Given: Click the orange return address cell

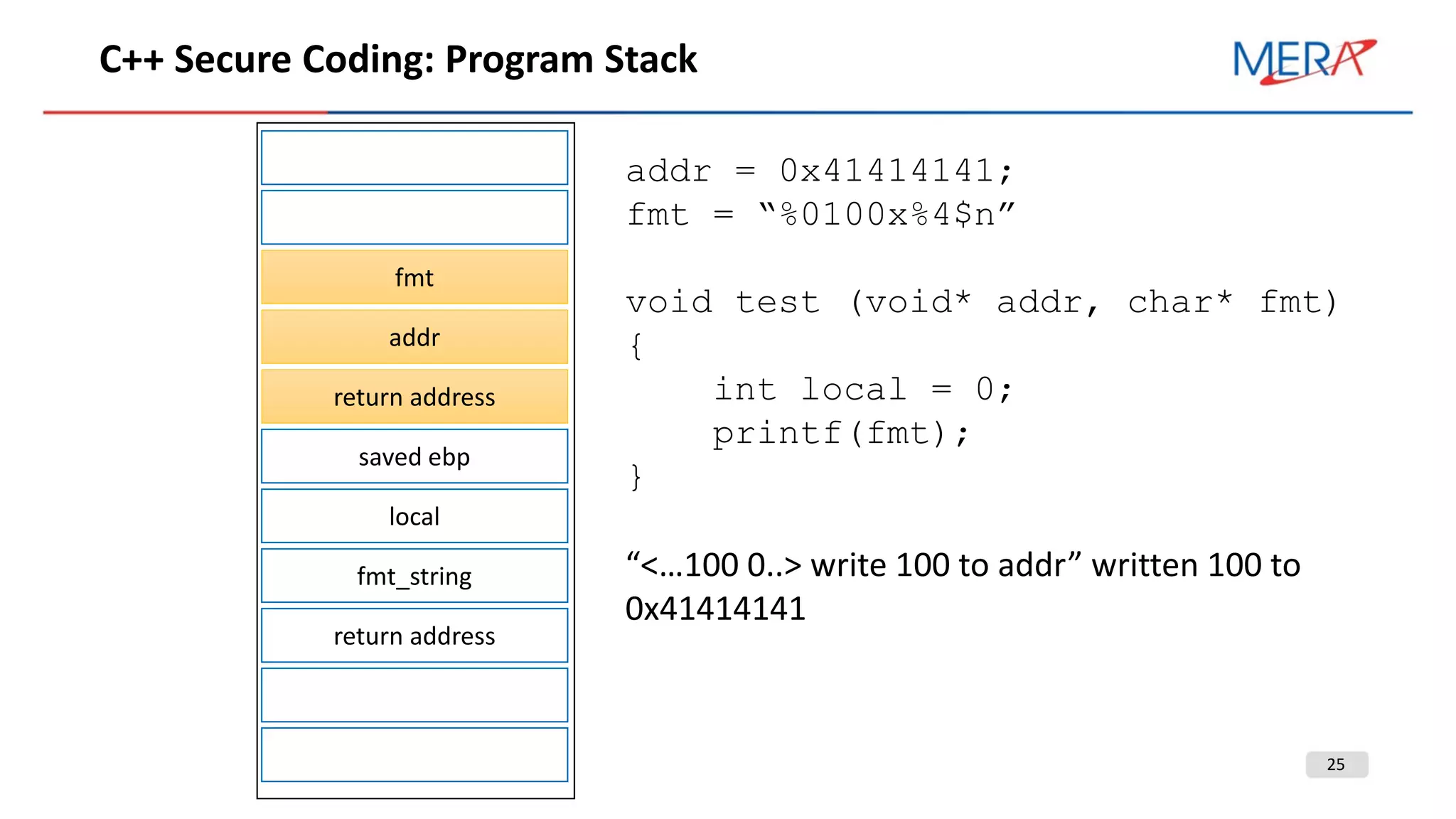Looking at the screenshot, I should tap(414, 397).
